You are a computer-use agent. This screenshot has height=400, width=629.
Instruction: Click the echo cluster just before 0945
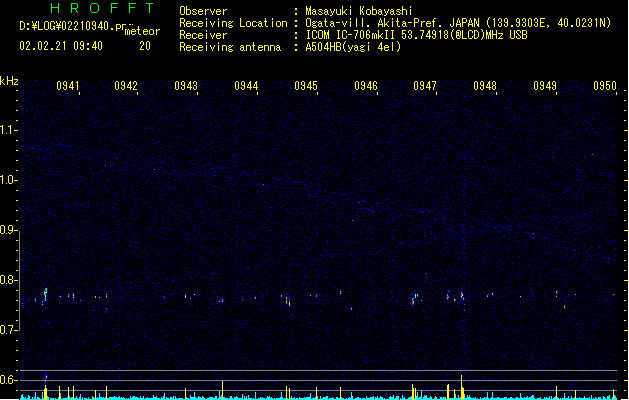coord(288,301)
